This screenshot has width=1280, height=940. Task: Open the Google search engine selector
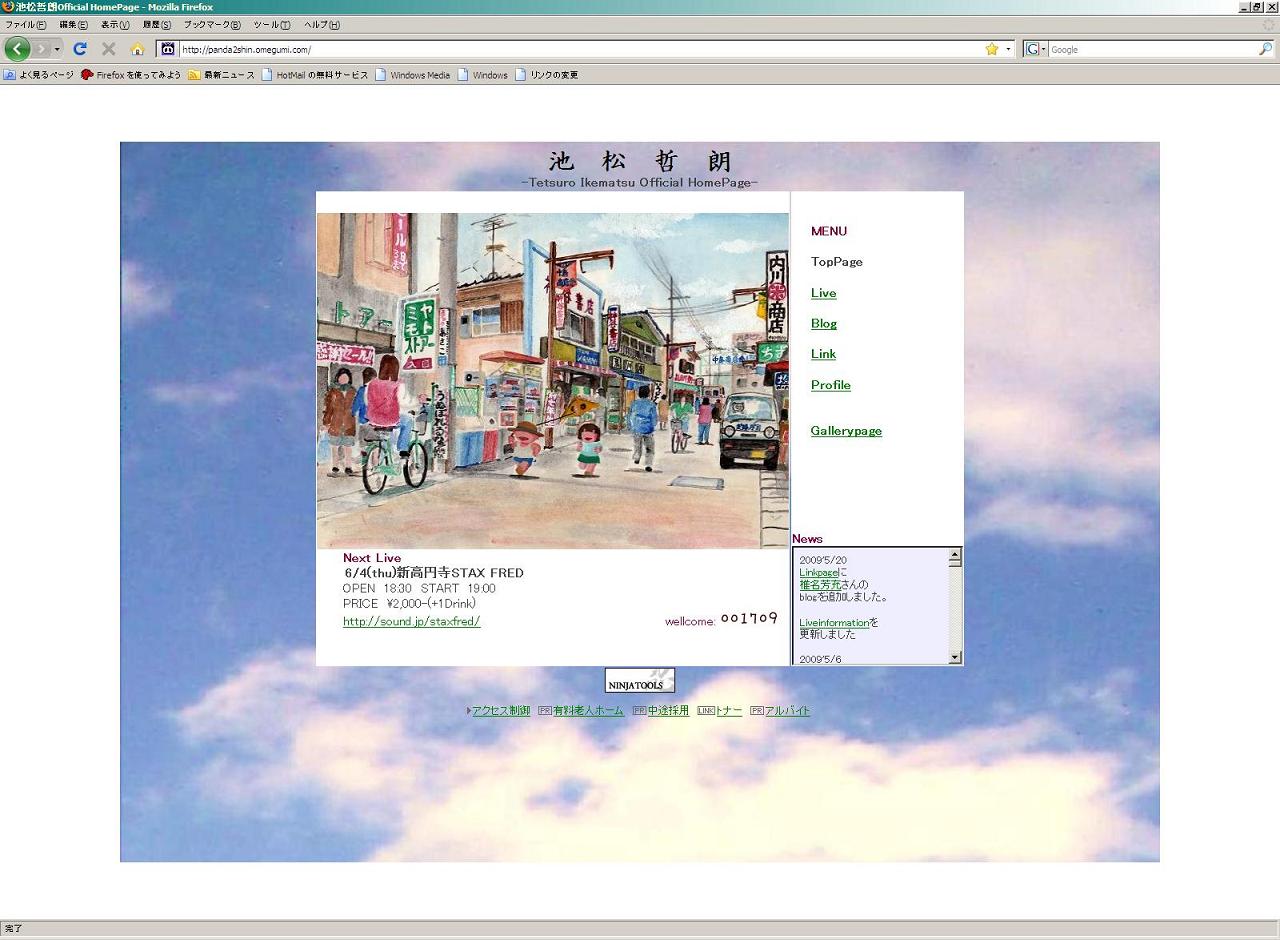point(1036,49)
